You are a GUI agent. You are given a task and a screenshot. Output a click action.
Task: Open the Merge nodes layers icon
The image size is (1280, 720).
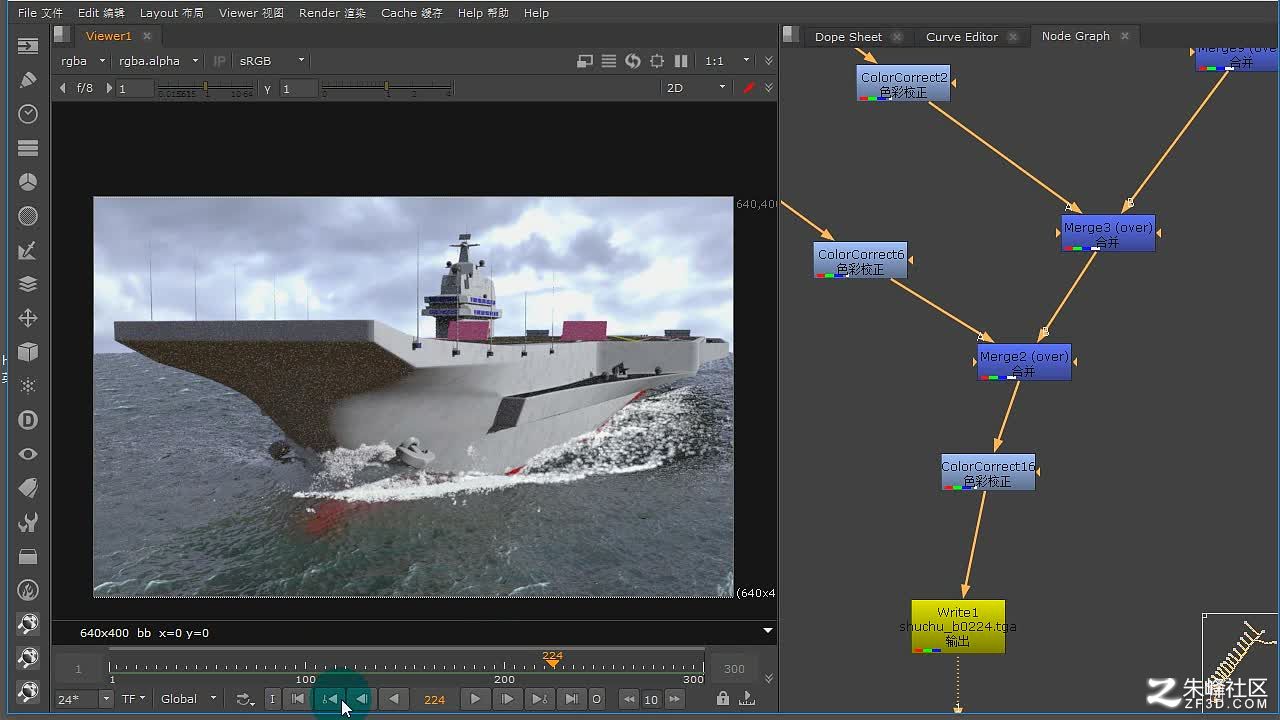coord(28,284)
